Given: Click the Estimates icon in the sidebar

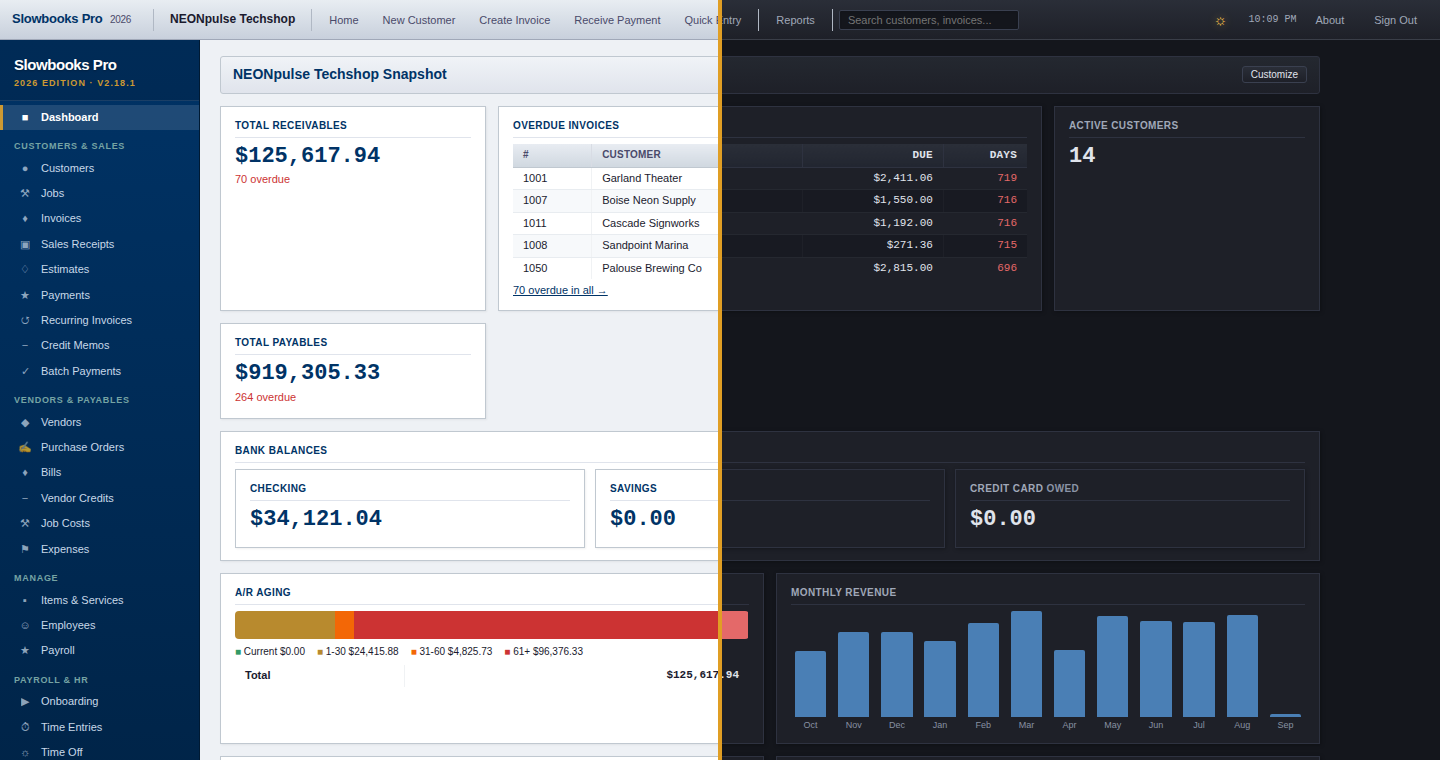Looking at the screenshot, I should [25, 269].
